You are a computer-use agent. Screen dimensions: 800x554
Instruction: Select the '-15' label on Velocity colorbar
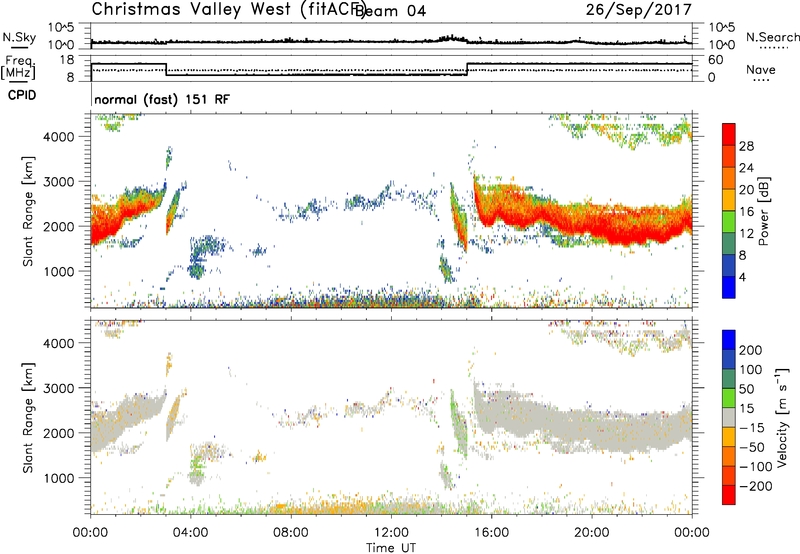(752, 428)
